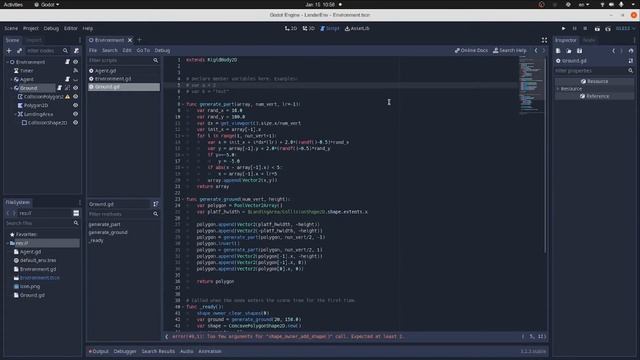640x360 pixels.
Task: Click warning icon on CollisionPolygon2D node
Action: pos(68,97)
